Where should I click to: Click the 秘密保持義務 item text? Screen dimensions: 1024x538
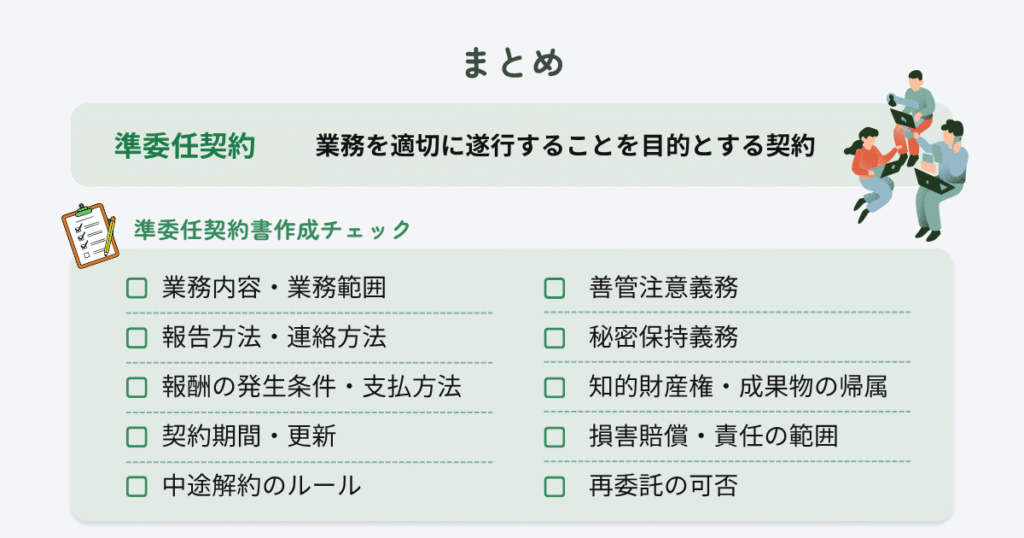click(664, 338)
